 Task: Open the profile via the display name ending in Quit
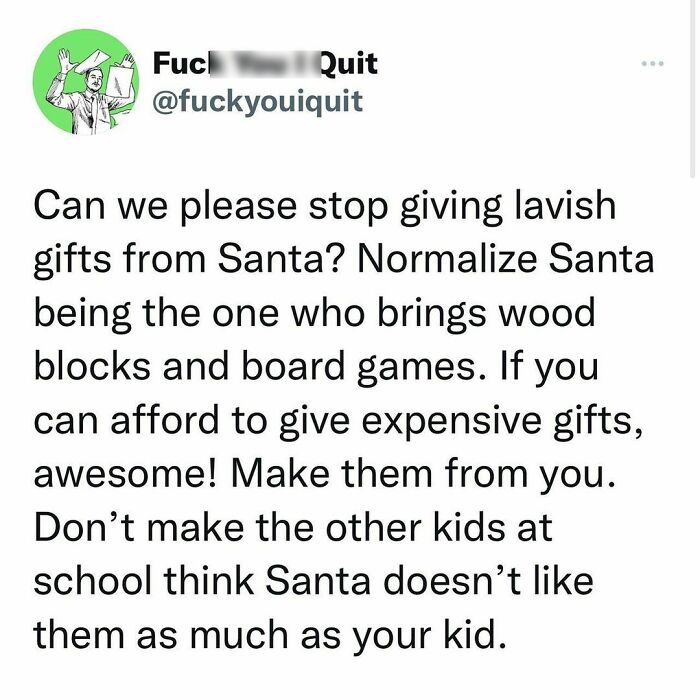(265, 63)
